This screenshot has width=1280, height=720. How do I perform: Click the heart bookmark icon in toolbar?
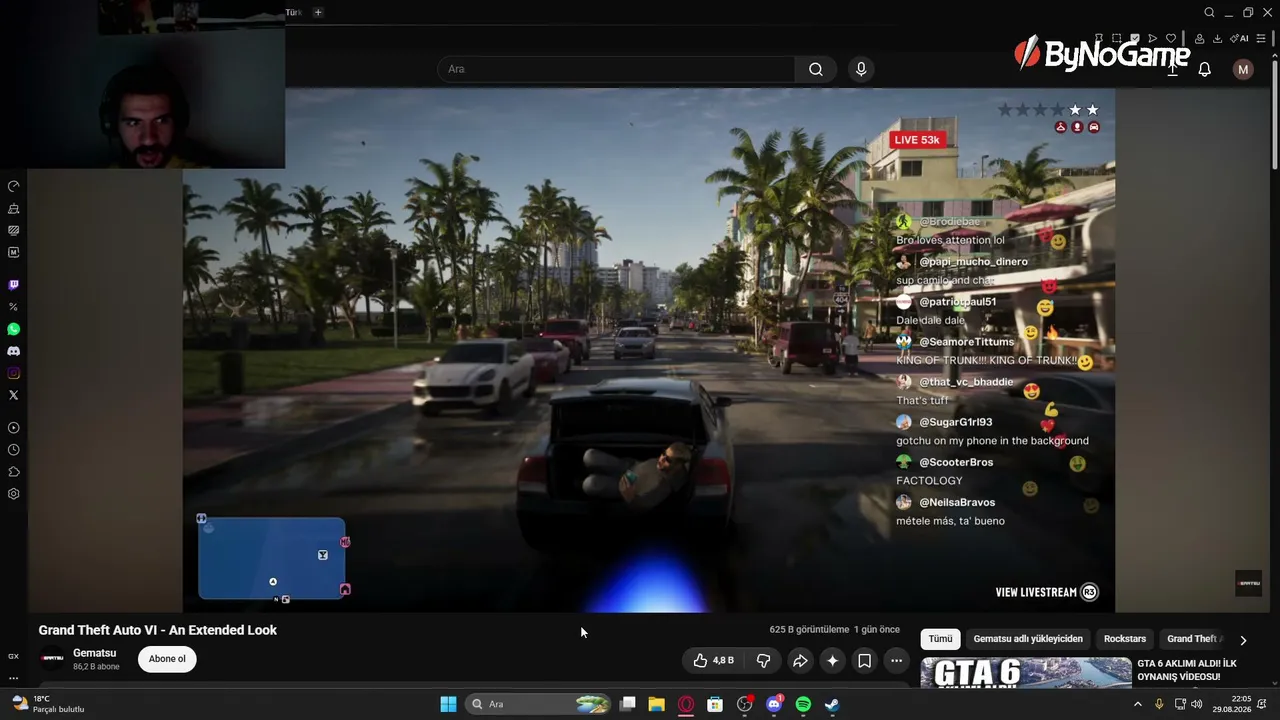[x=1171, y=39]
